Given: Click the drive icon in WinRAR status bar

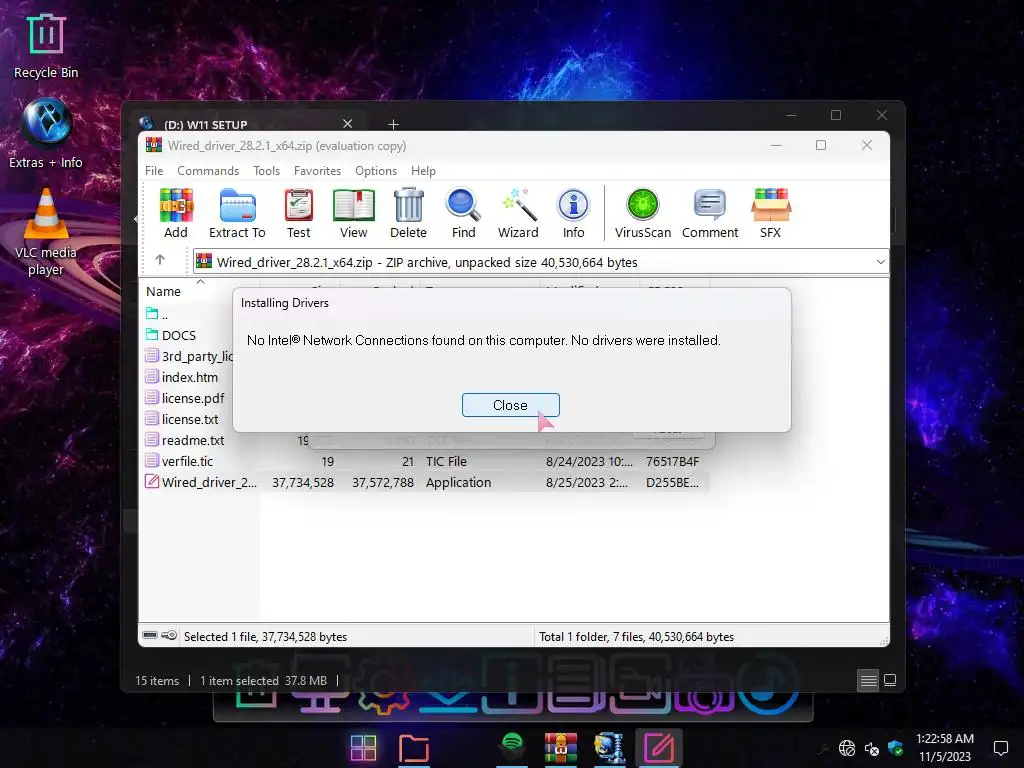Looking at the screenshot, I should [x=150, y=635].
